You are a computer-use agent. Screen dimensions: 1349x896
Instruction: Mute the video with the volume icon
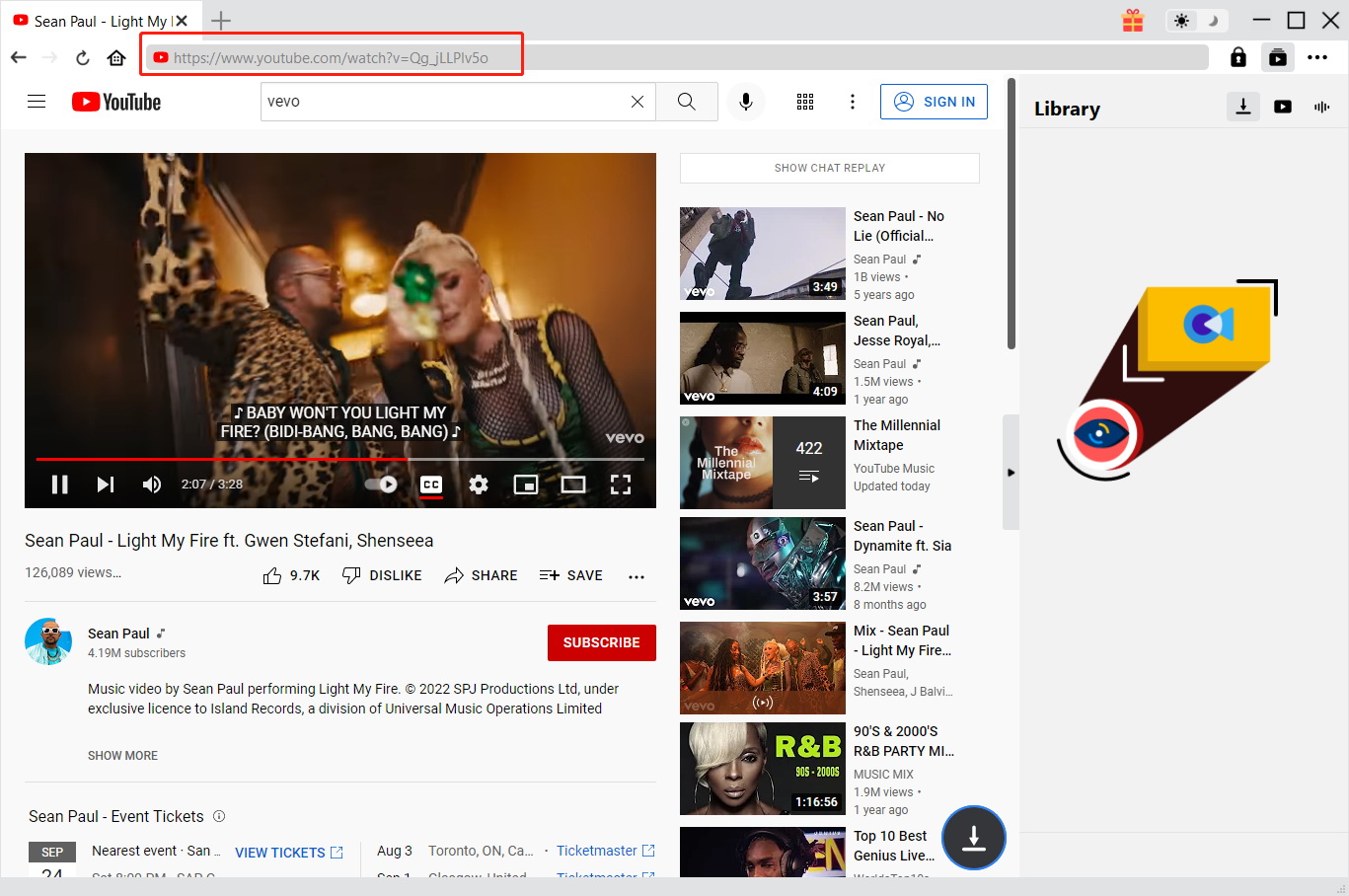click(x=151, y=484)
